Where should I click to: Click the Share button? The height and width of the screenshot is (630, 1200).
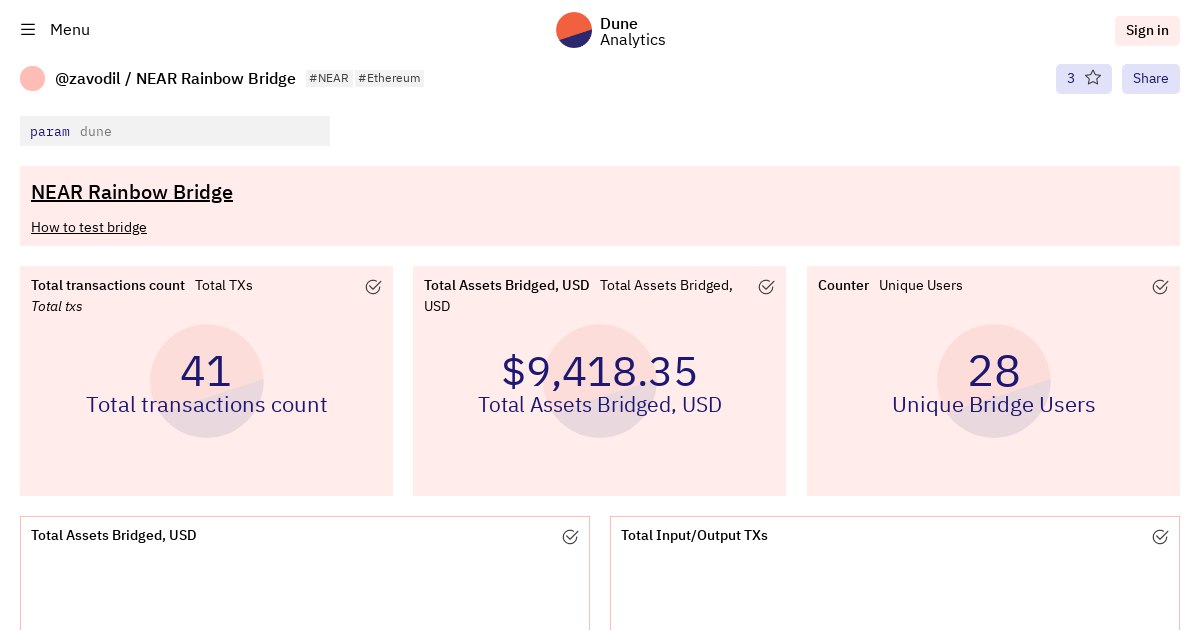pyautogui.click(x=1151, y=78)
